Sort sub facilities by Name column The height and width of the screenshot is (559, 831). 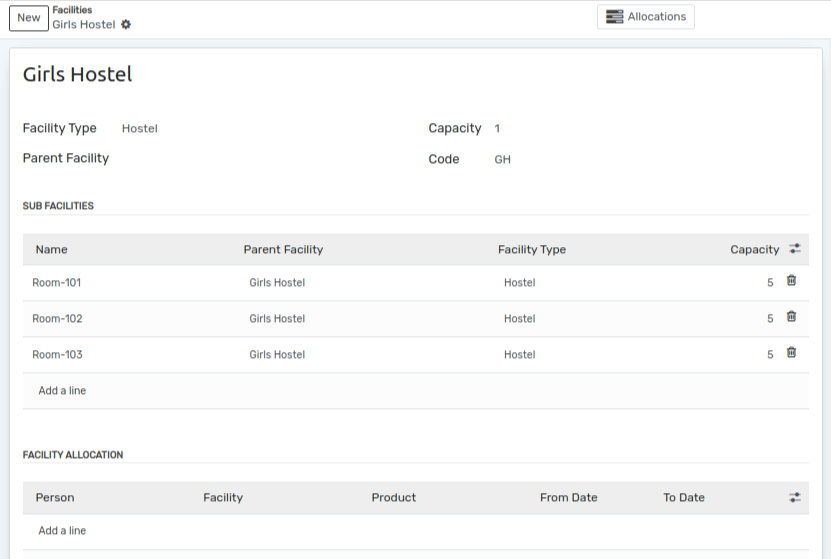[52, 250]
